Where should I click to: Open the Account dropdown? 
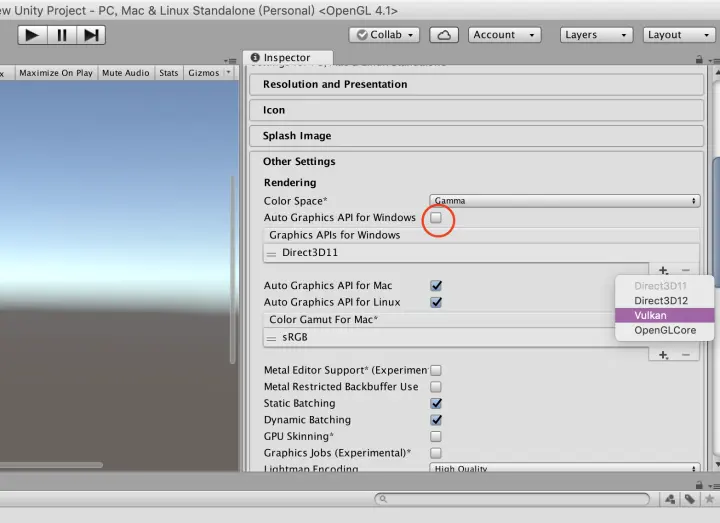[504, 35]
